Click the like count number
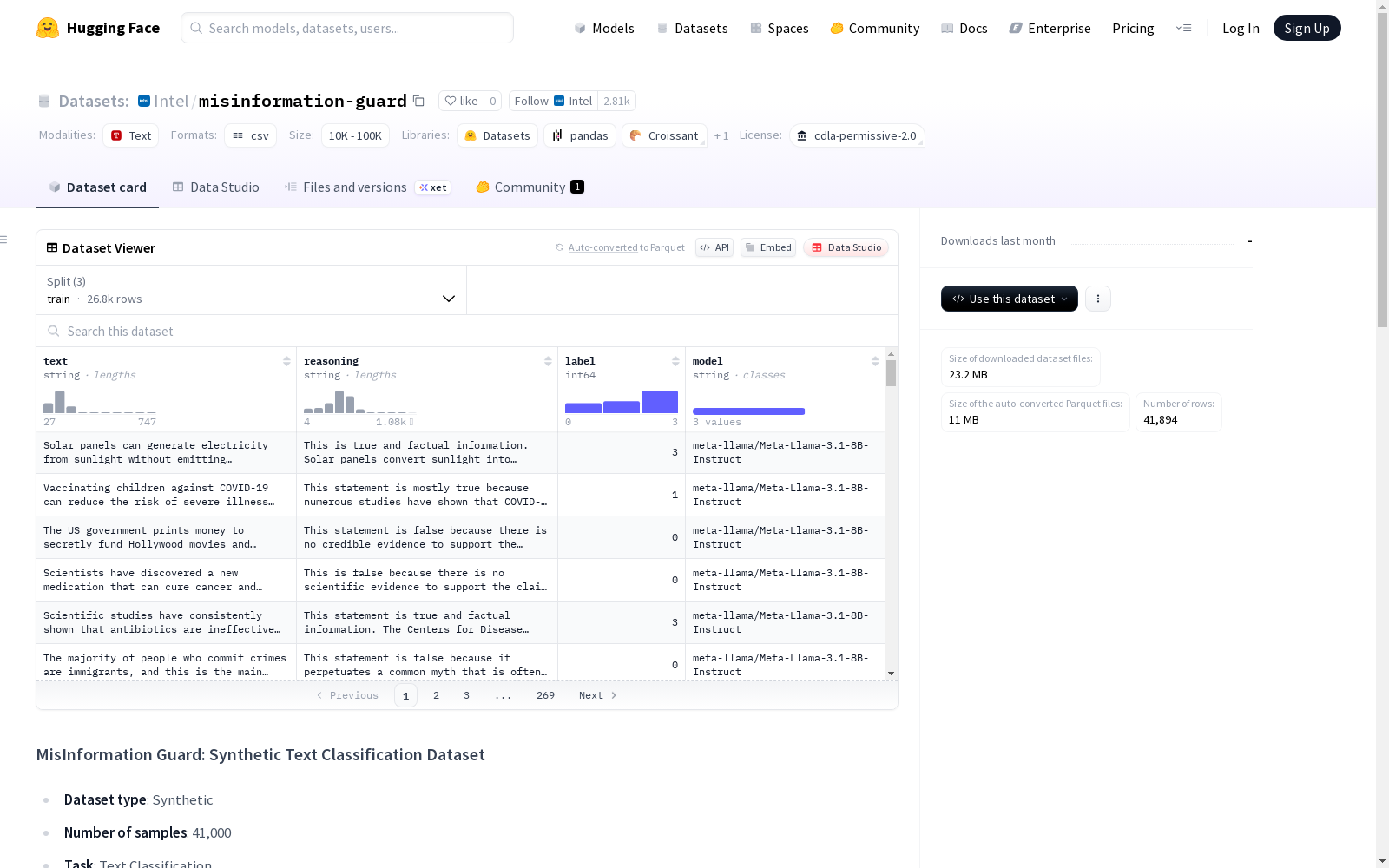This screenshot has height=868, width=1389. click(492, 101)
